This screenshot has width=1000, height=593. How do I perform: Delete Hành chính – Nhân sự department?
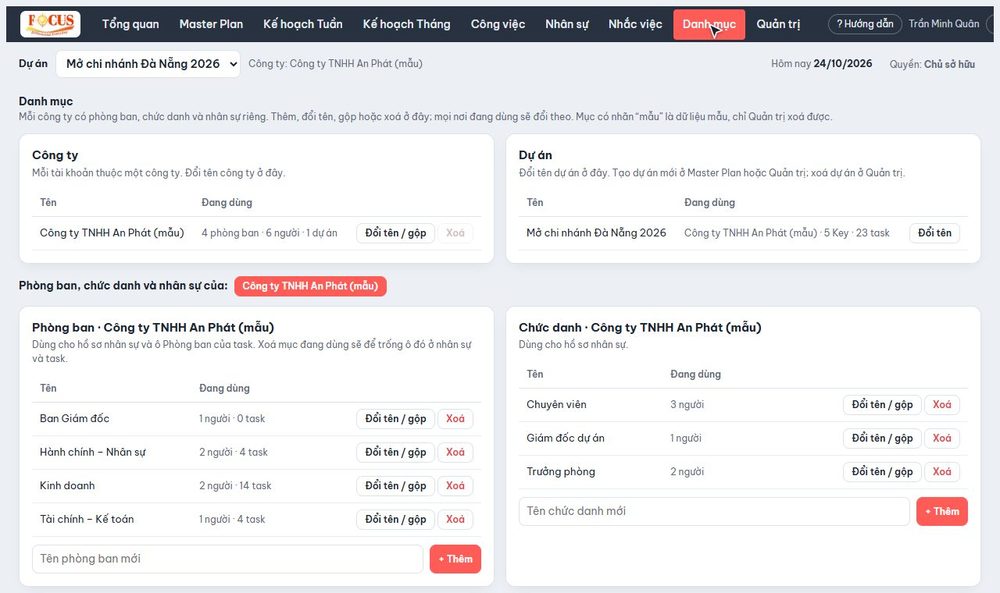[455, 452]
